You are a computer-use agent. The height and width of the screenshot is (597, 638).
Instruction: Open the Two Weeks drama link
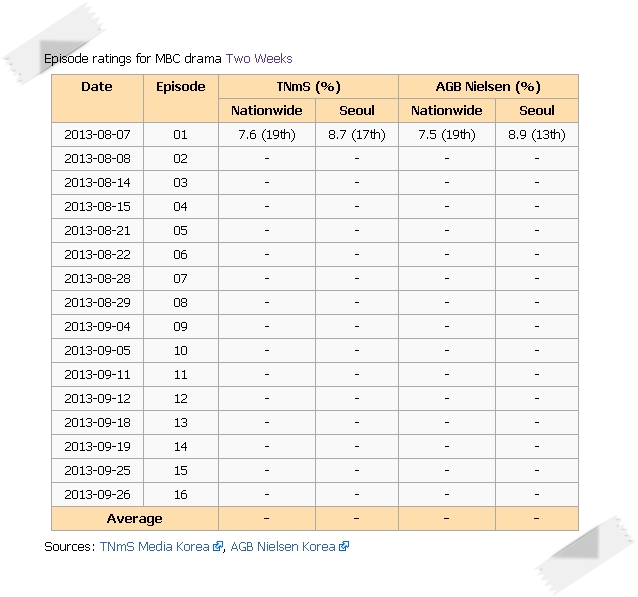[259, 59]
